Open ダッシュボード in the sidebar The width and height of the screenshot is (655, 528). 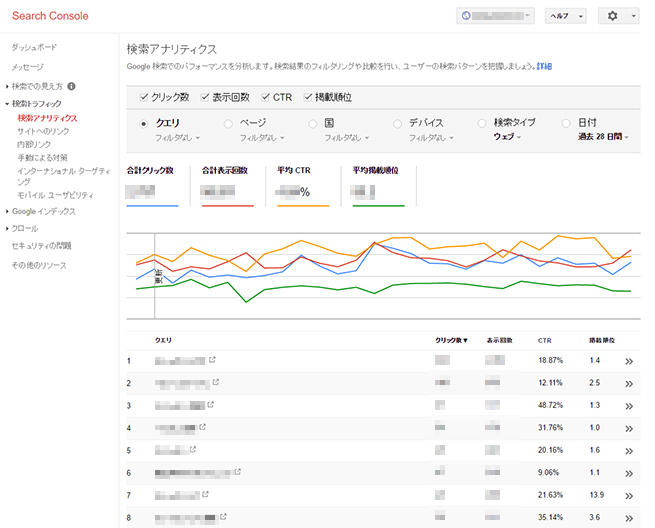point(34,48)
